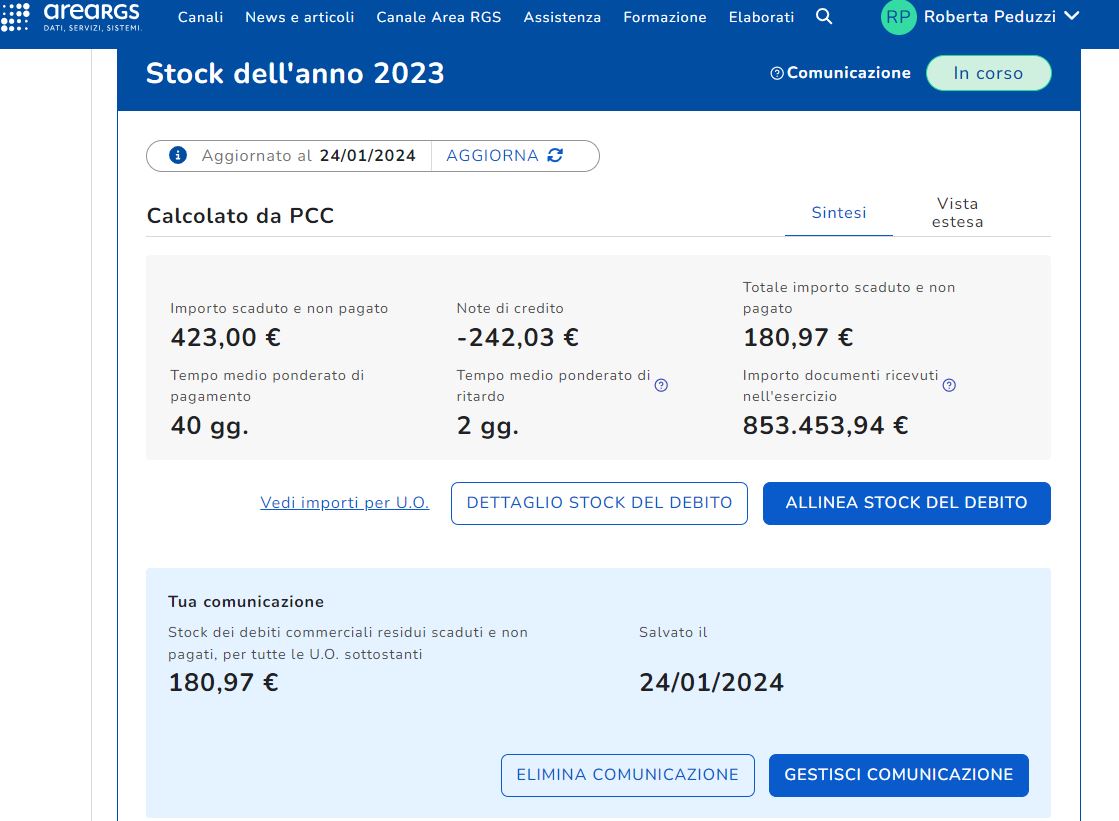Go to Canale Area RGS
1119x821 pixels.
(x=438, y=17)
